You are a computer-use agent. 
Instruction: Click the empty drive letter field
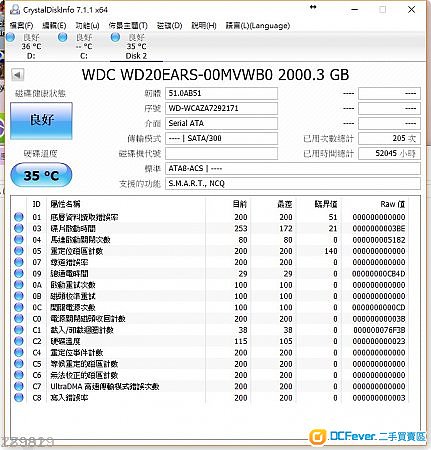(221, 153)
